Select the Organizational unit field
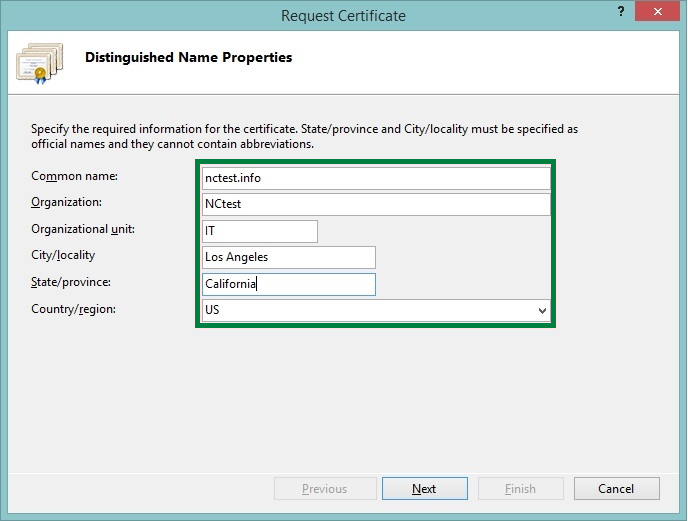 [260, 231]
